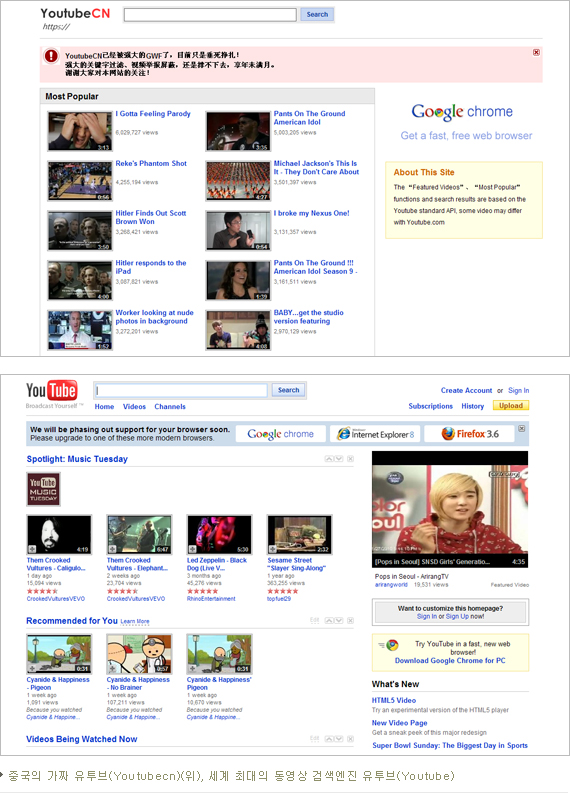Close the browser upgrade banner

[521, 428]
